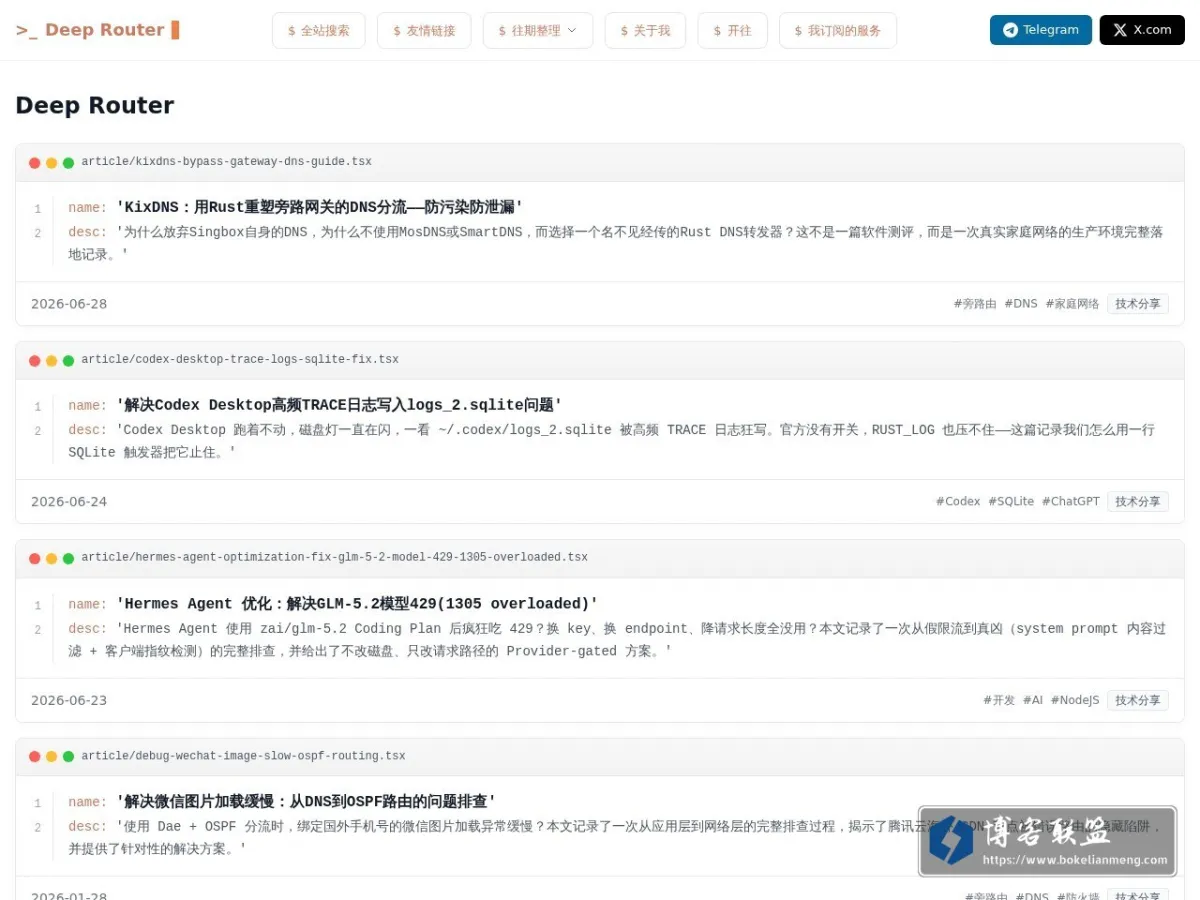Image resolution: width=1200 pixels, height=900 pixels.
Task: Click 技术分享 badge on Hermes card
Action: point(1138,700)
